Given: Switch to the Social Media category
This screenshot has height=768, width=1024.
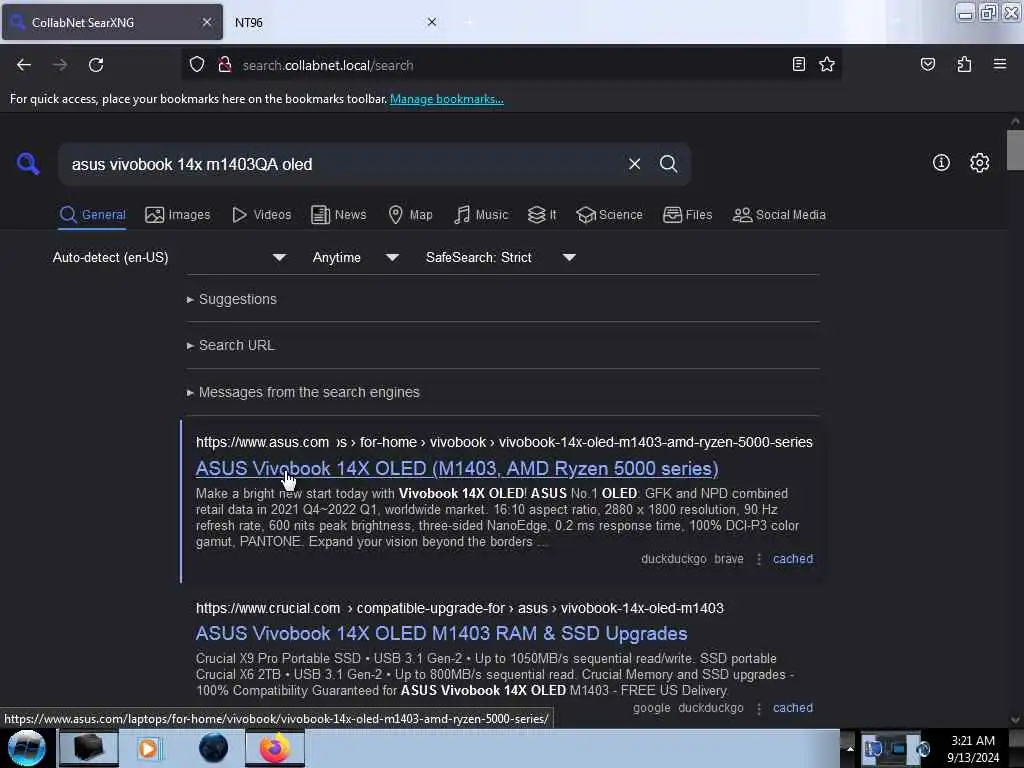Looking at the screenshot, I should pyautogui.click(x=779, y=215).
